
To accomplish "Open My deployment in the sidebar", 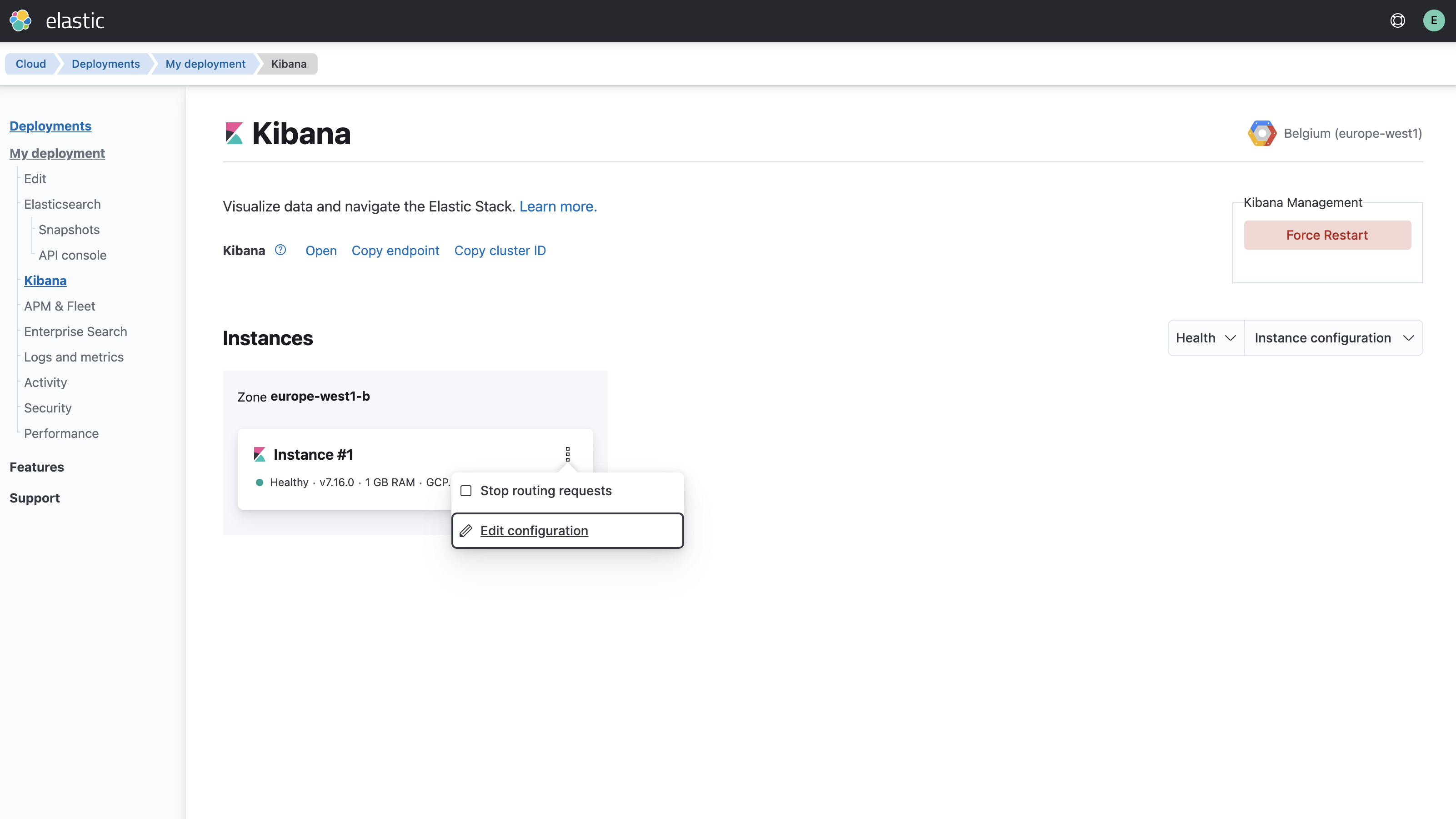I will (x=57, y=153).
